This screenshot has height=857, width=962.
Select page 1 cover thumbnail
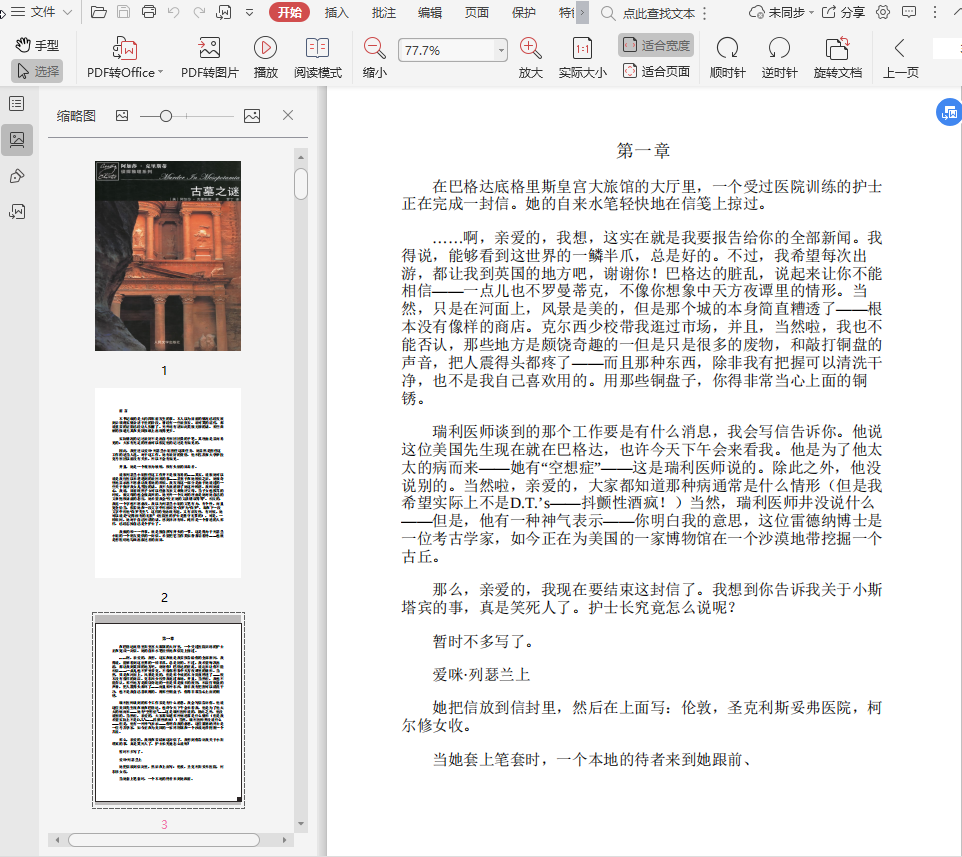(167, 256)
